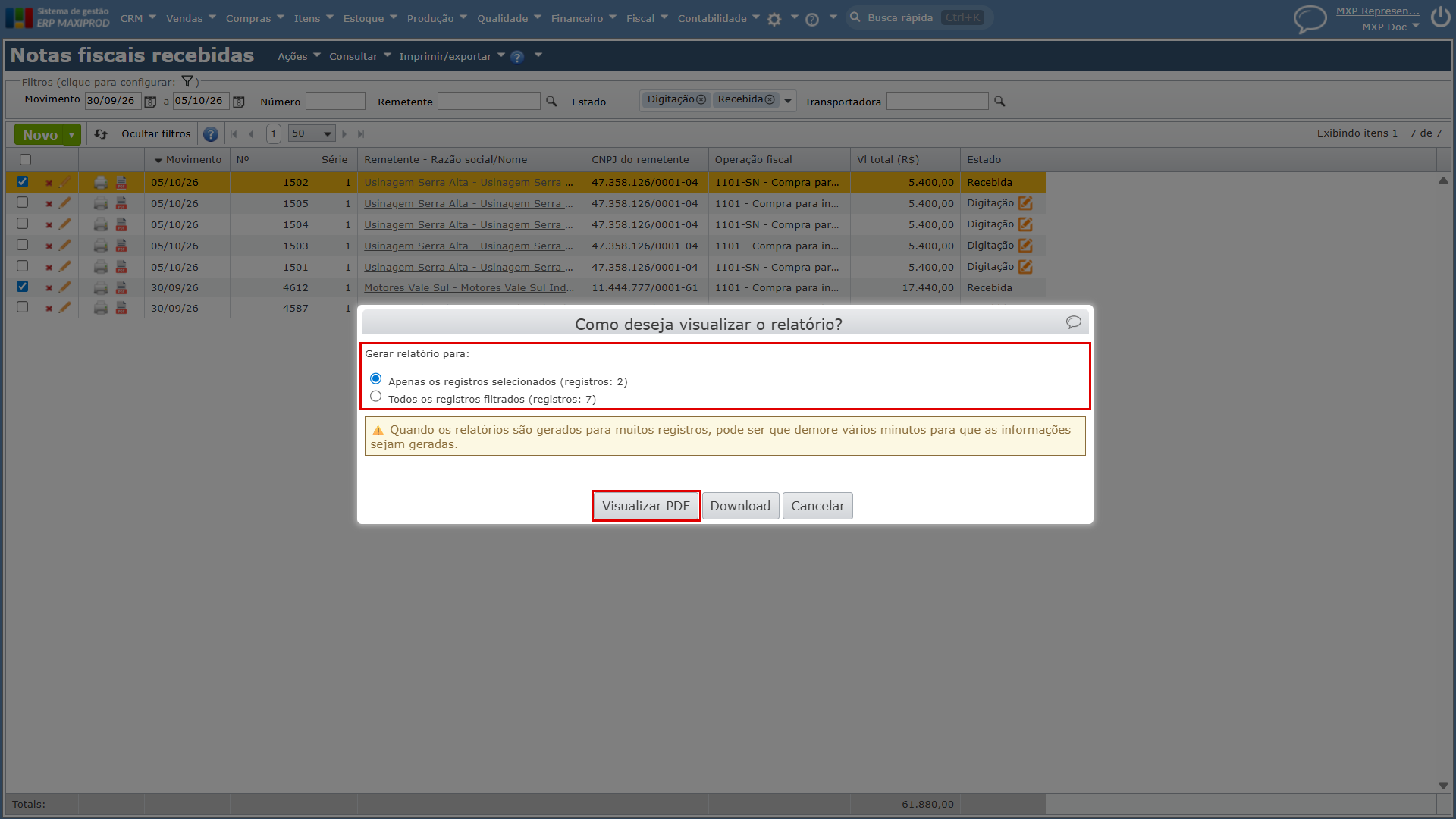Open the Financeiro menu
This screenshot has width=1456, height=819.
click(583, 18)
